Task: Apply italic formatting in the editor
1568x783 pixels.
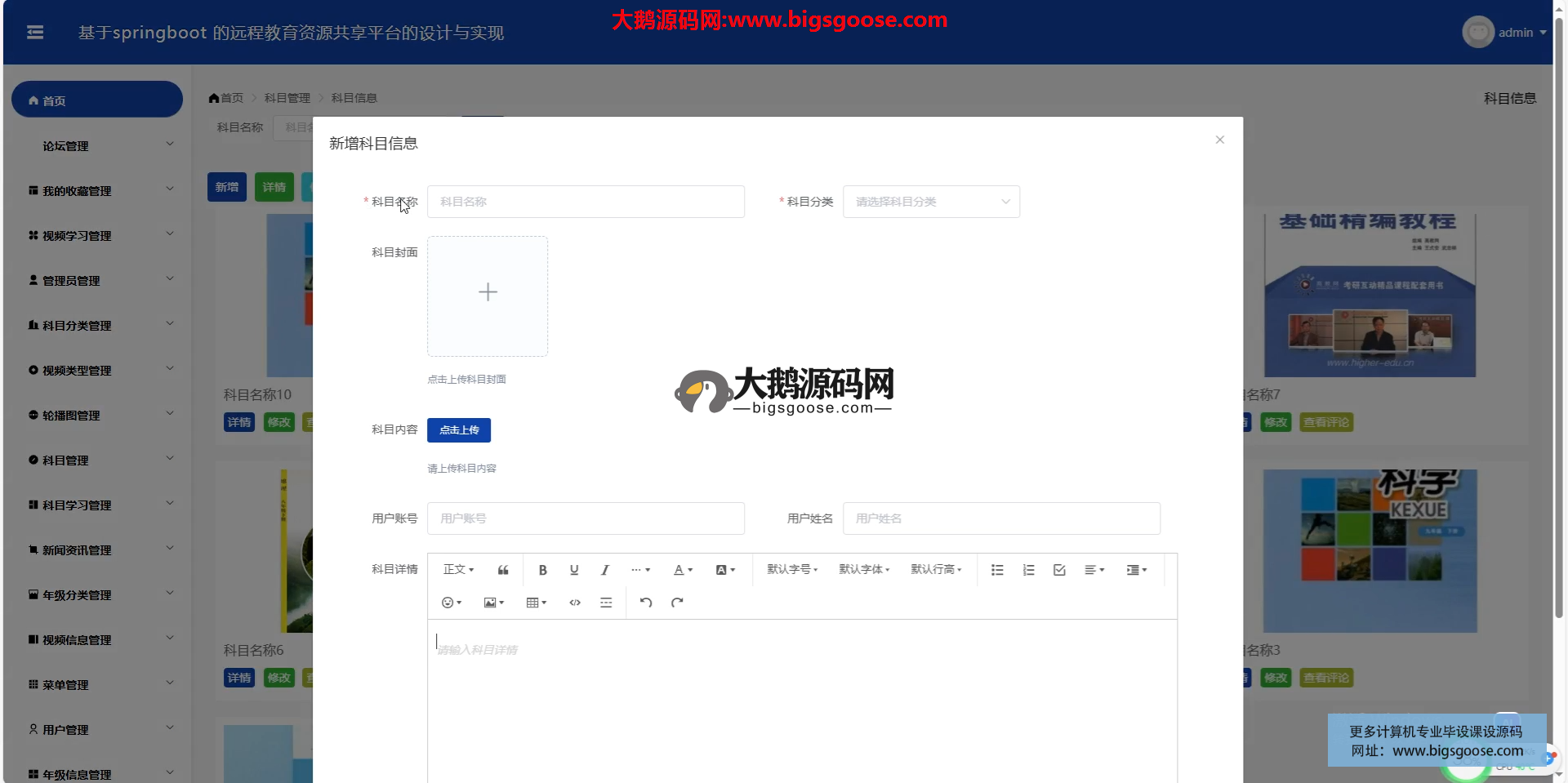Action: click(605, 570)
